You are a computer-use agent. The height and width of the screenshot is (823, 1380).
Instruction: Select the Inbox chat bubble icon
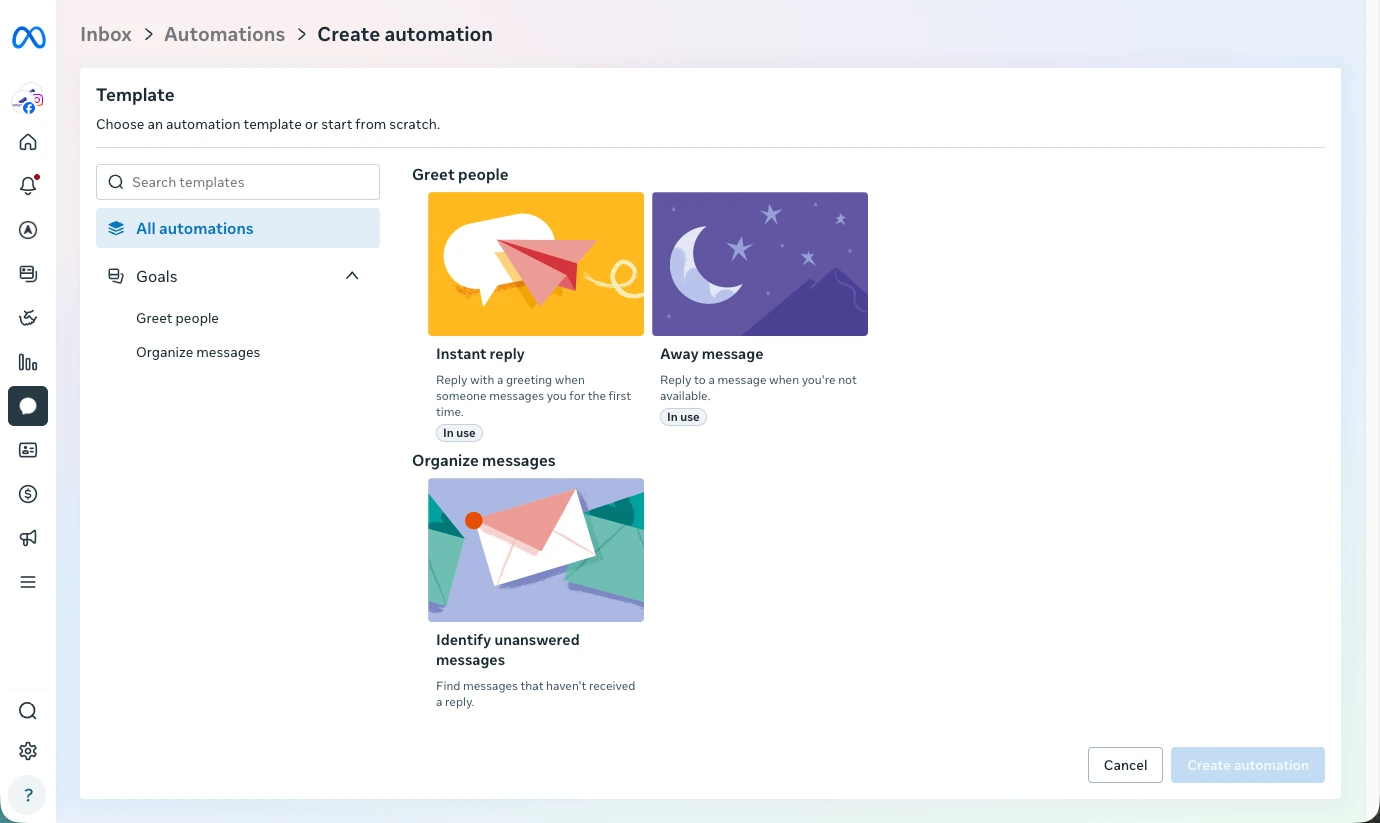click(x=27, y=406)
